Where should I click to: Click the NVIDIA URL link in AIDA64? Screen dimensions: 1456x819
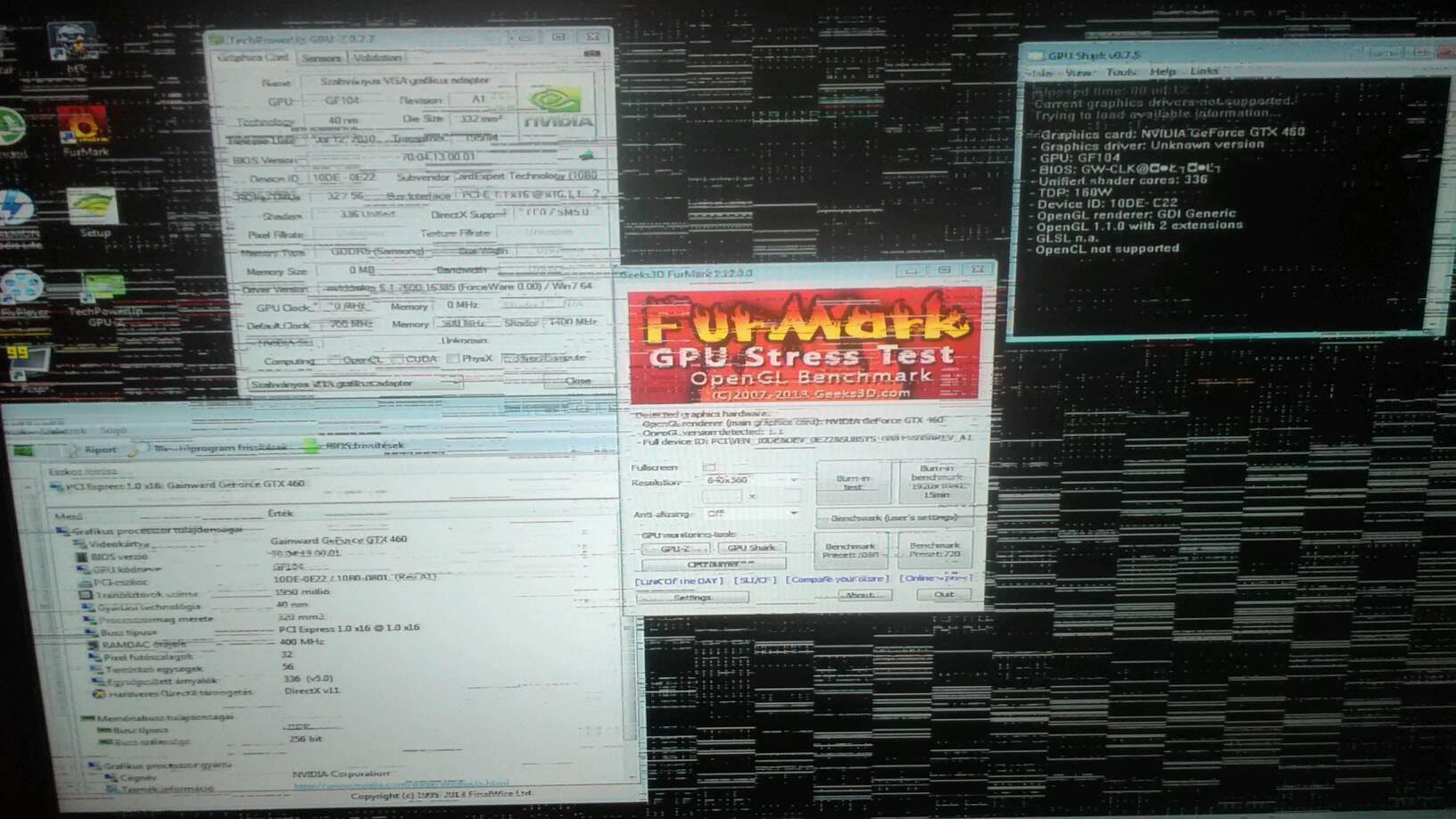tap(401, 785)
